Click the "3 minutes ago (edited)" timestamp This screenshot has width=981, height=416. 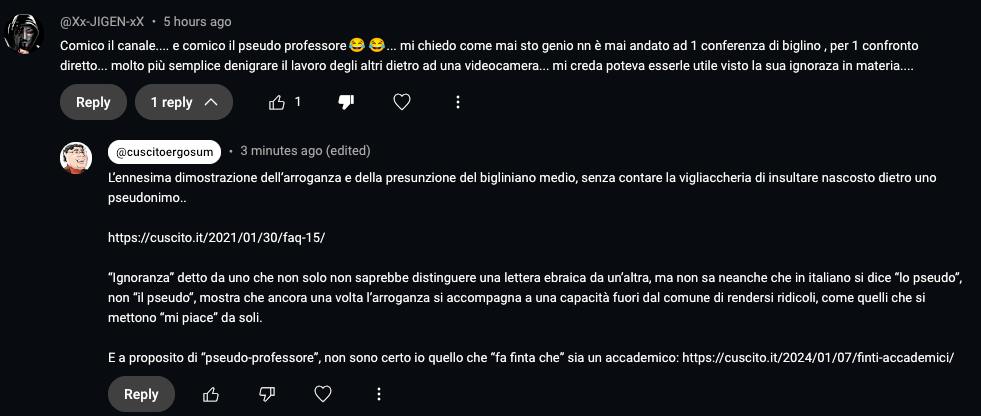(x=305, y=152)
